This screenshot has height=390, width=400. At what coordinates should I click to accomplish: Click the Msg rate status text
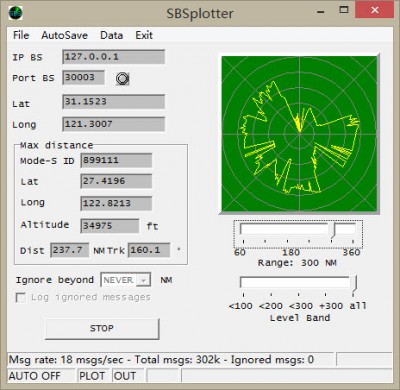[161, 360]
